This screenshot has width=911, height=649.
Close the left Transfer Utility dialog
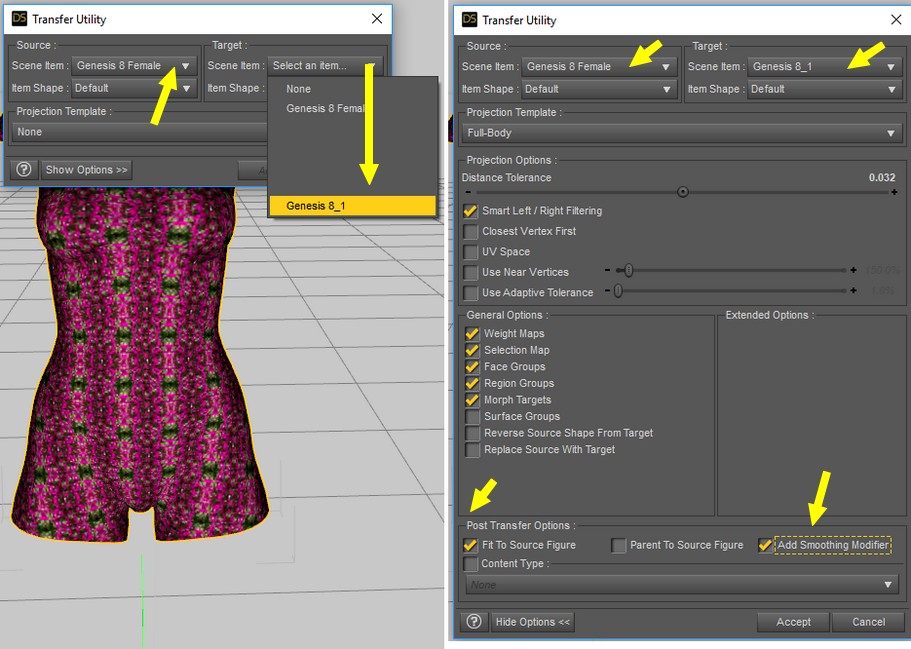tap(377, 19)
